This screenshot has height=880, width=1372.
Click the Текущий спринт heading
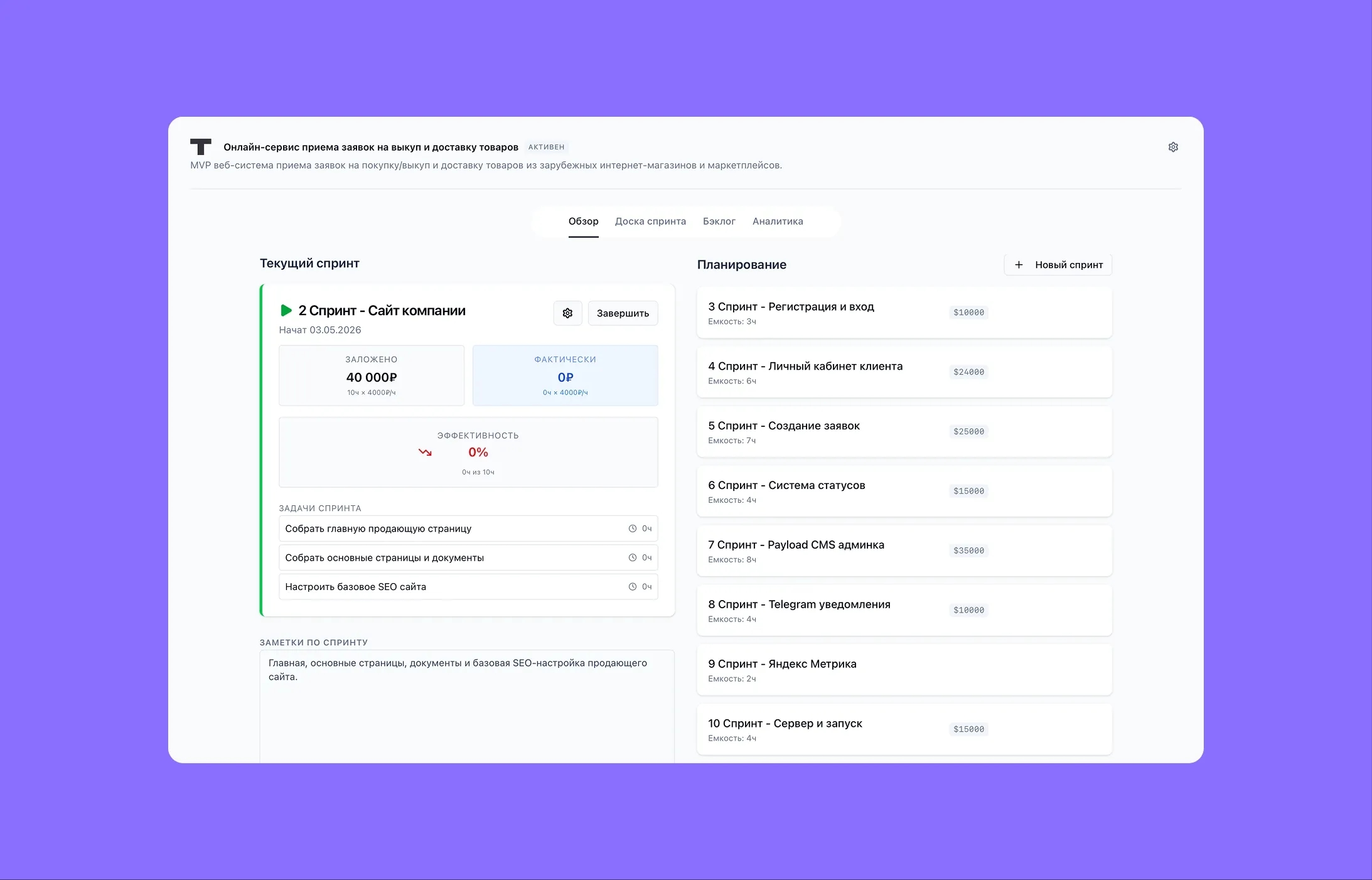pyautogui.click(x=309, y=263)
